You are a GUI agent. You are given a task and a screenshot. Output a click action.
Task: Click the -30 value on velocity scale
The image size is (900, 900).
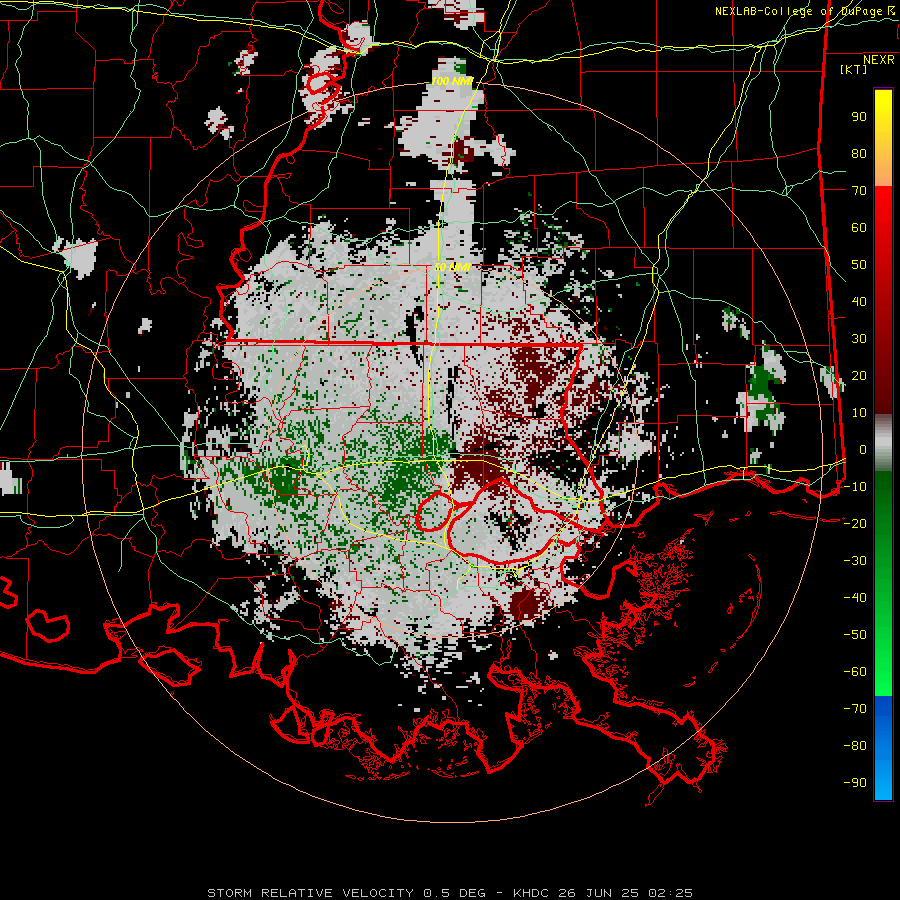[855, 561]
